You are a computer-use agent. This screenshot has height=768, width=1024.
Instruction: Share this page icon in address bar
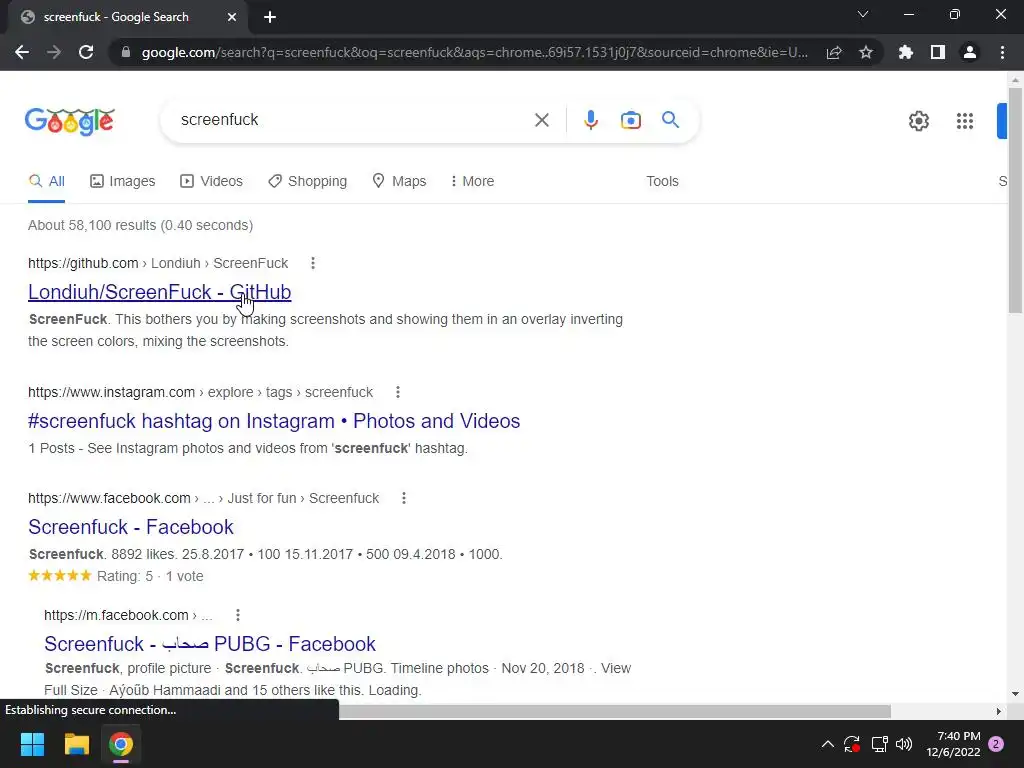click(834, 52)
